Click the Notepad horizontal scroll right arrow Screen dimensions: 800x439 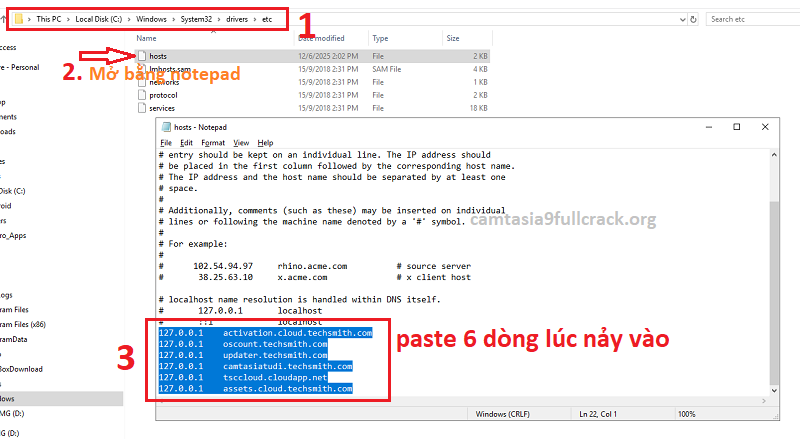click(x=764, y=401)
